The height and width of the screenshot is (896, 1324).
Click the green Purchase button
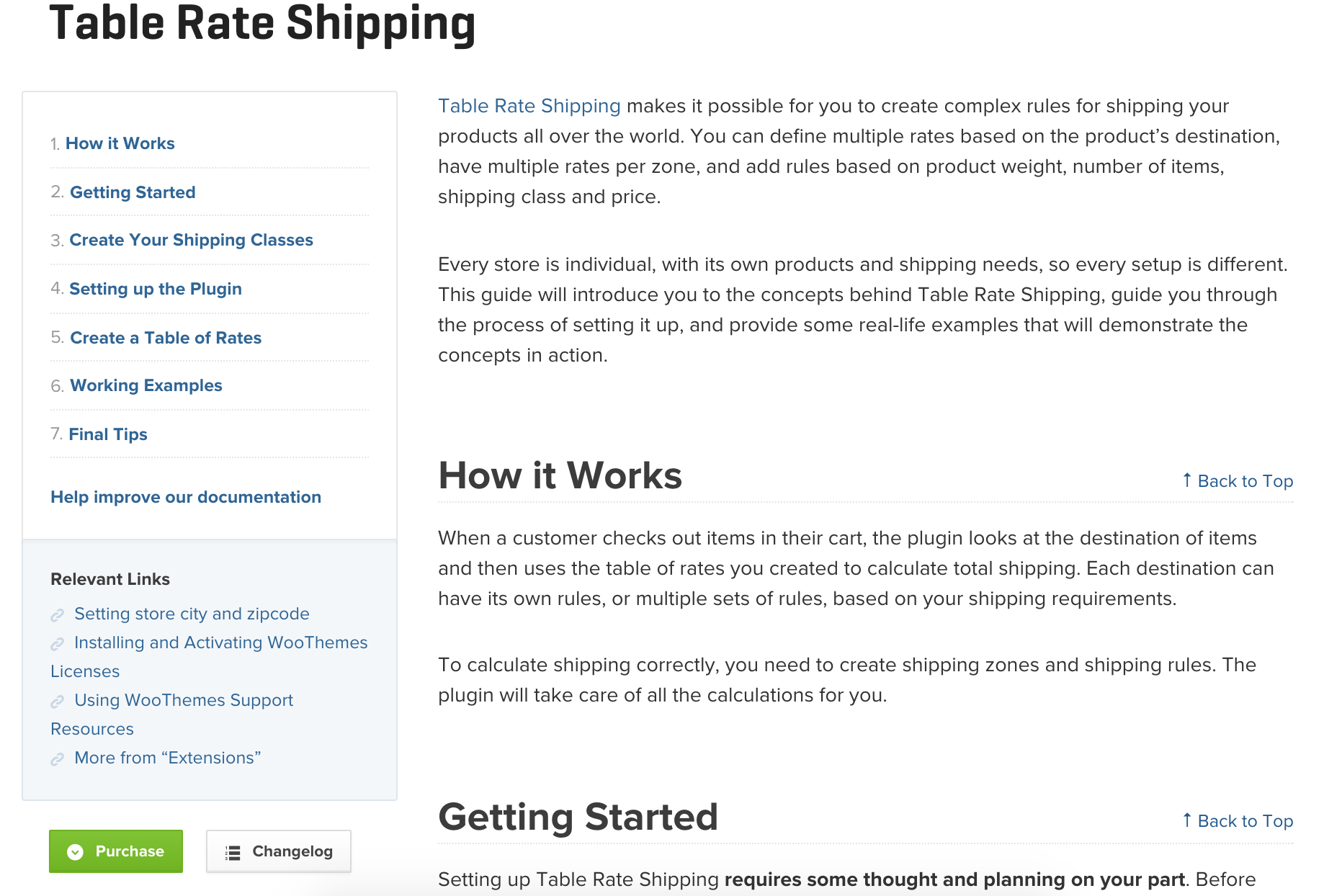click(x=116, y=851)
